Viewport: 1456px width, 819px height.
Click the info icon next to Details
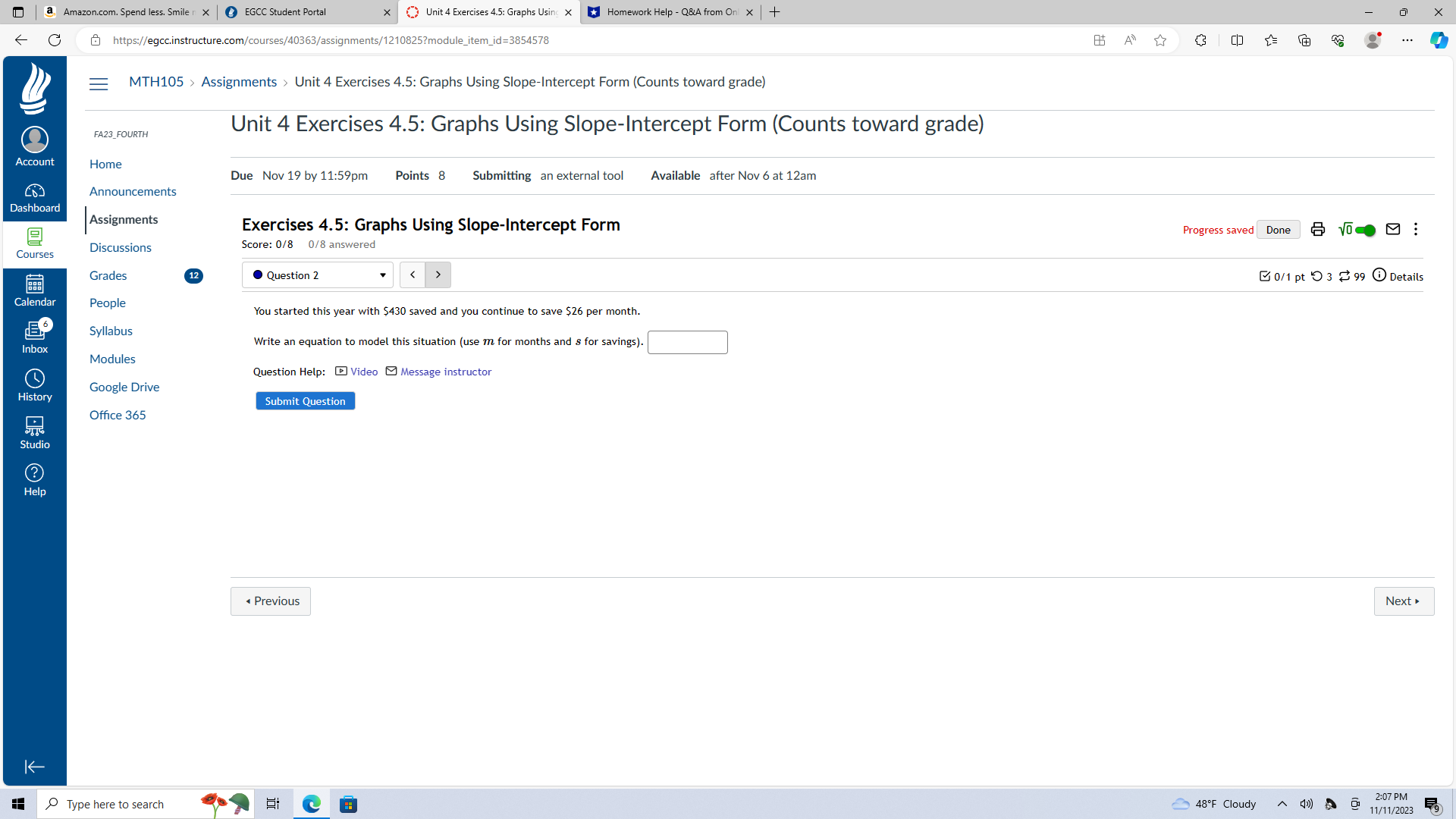click(x=1379, y=275)
